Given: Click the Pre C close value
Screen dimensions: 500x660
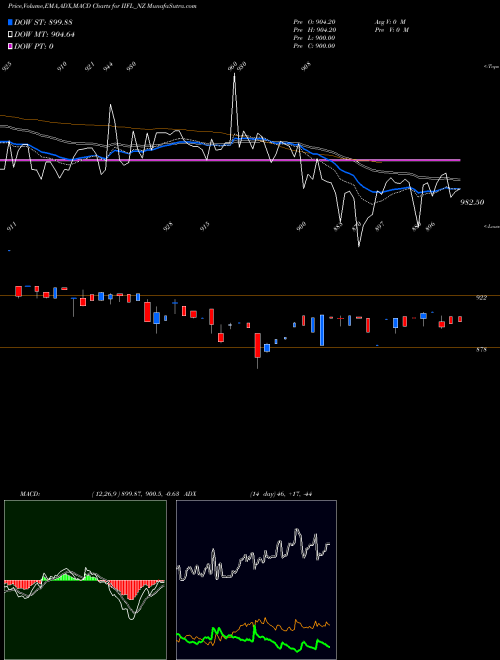Looking at the screenshot, I should pos(314,46).
